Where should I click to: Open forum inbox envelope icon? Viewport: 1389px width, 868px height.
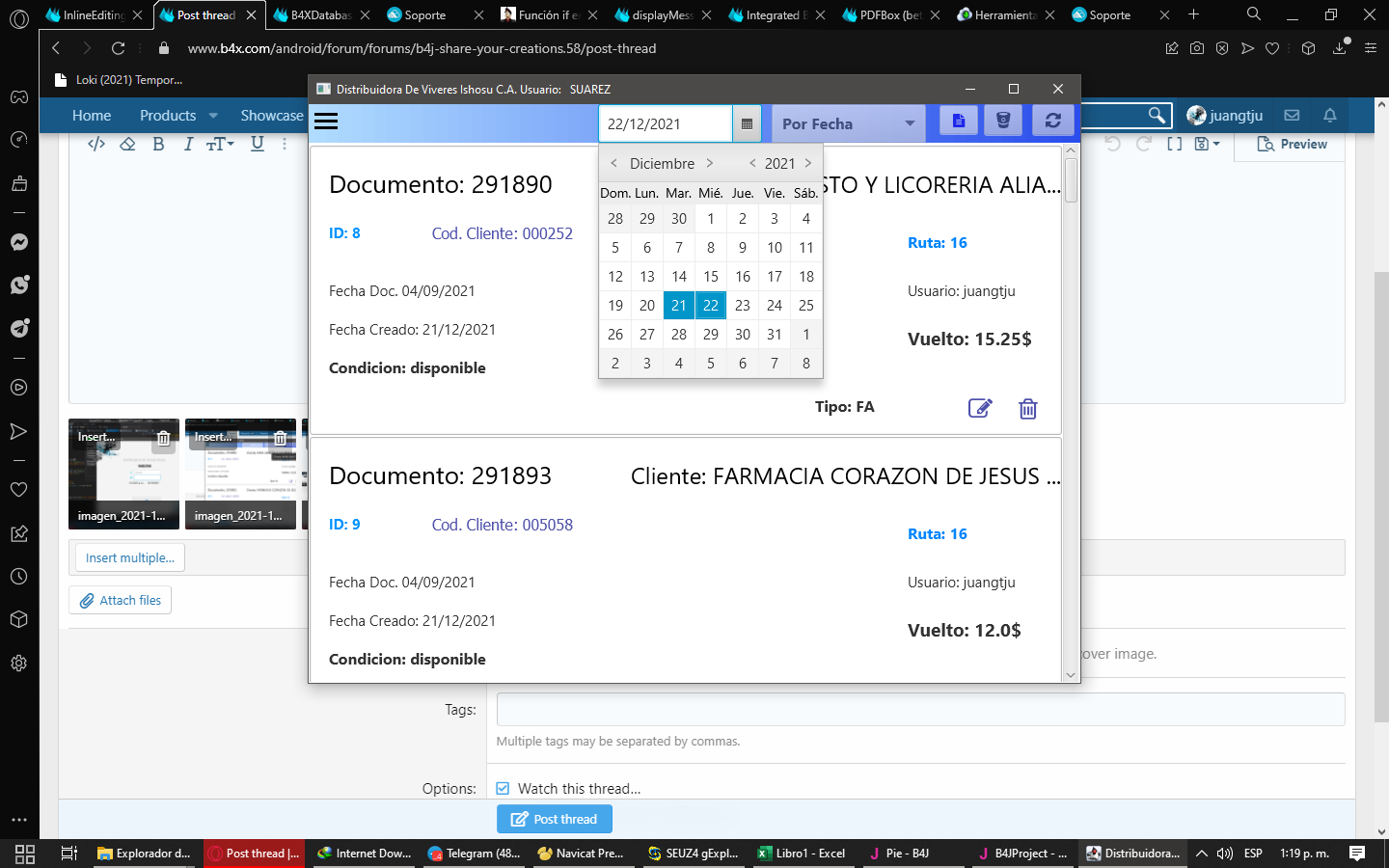point(1292,116)
